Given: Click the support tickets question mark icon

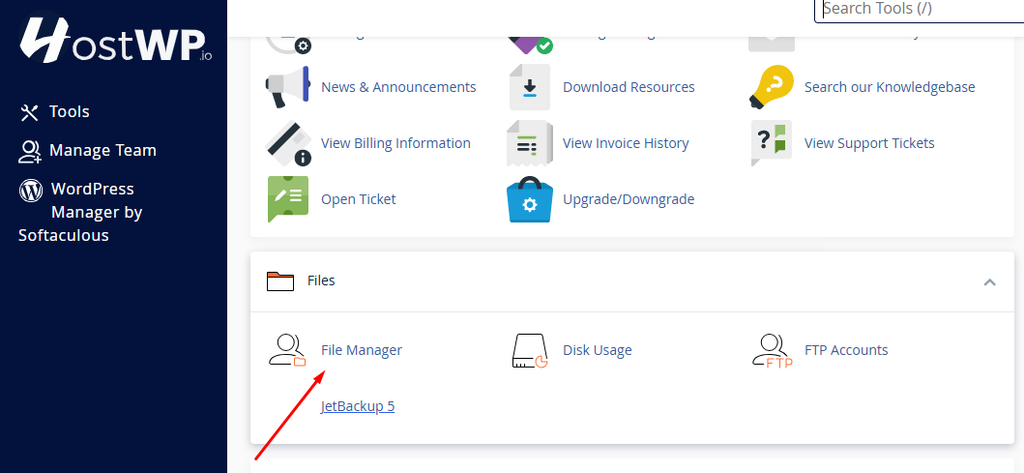Looking at the screenshot, I should (772, 143).
